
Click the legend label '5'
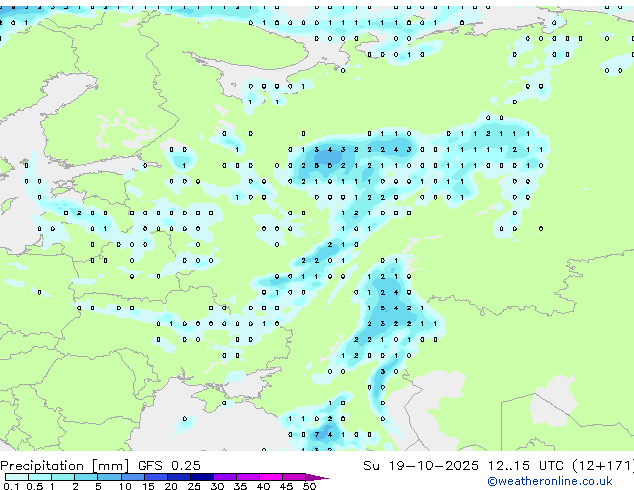pos(98,486)
